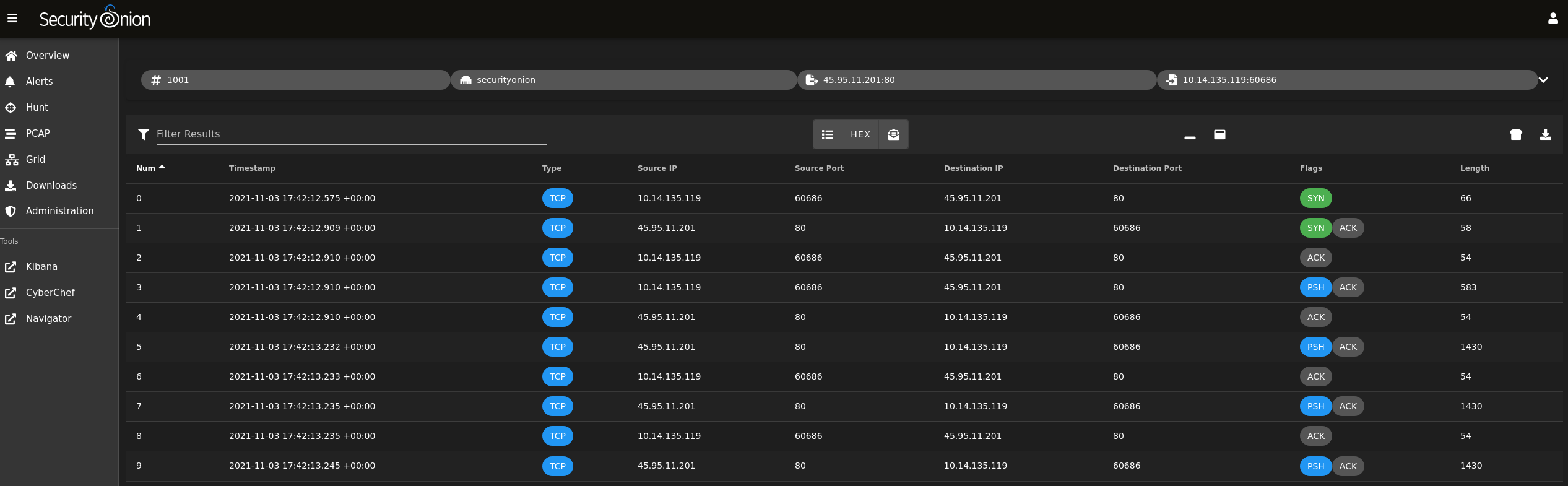
Task: Click the destination icon beside 10.14.135.119:60686
Action: 1171,80
